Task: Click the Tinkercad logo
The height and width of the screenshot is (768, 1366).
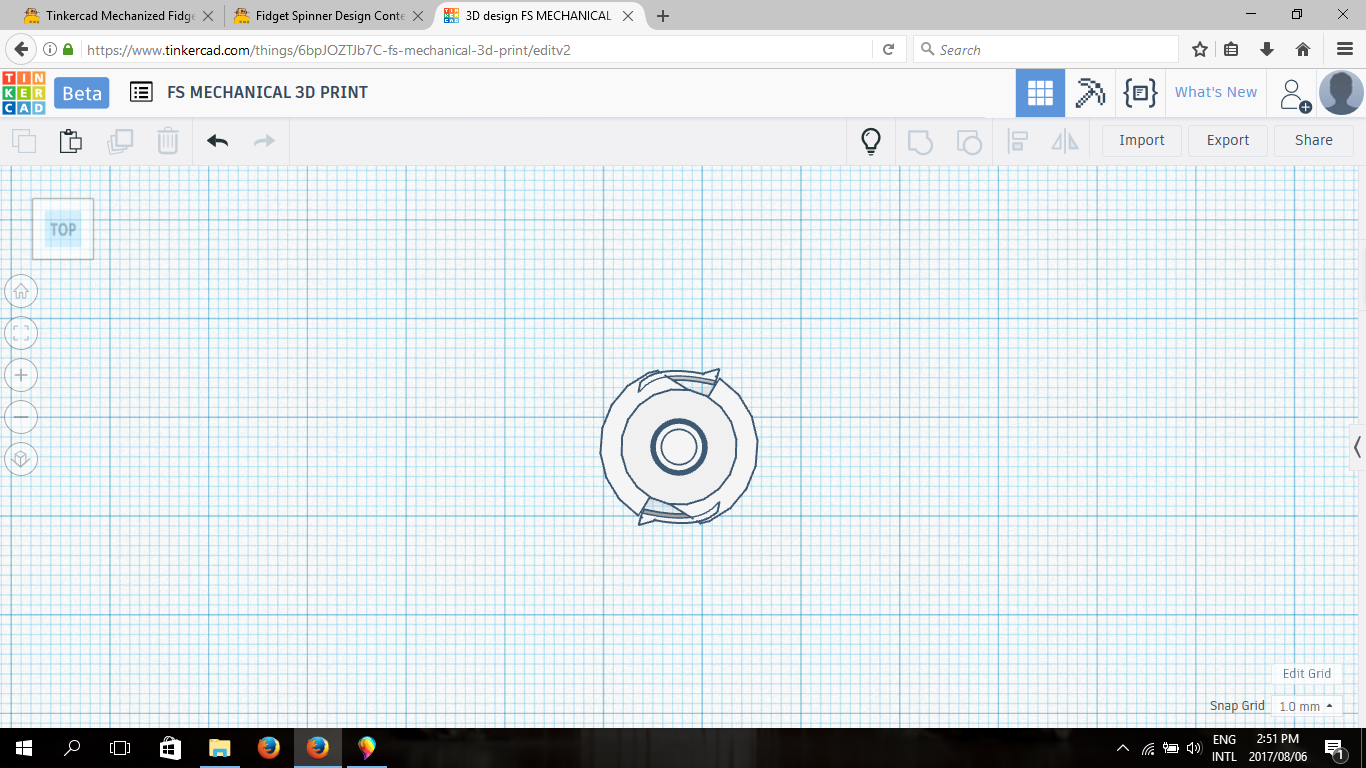Action: pos(24,92)
